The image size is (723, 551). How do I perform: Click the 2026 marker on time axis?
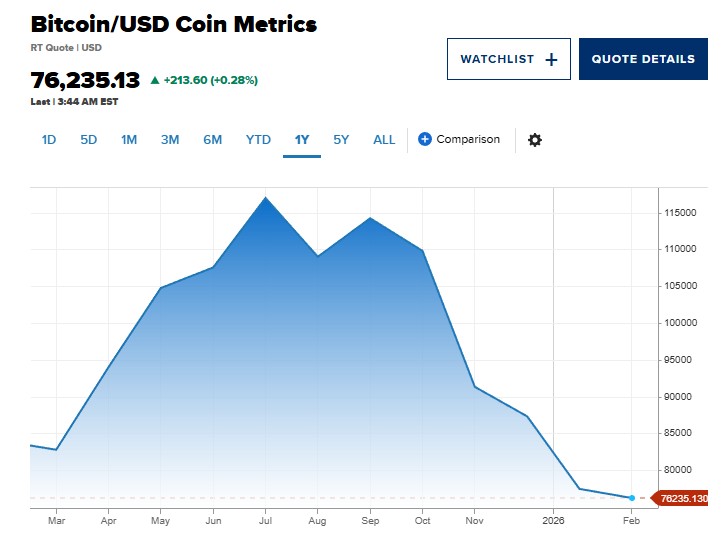click(553, 520)
